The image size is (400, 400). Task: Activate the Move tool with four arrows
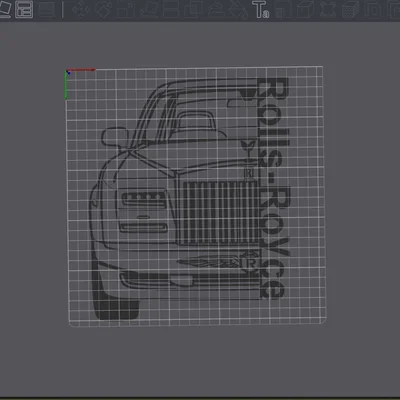(81, 9)
